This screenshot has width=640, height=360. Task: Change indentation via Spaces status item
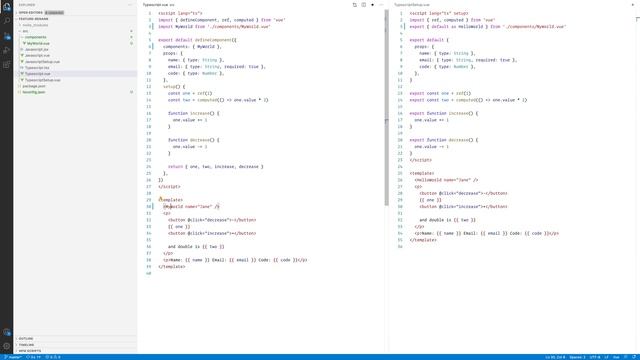pos(577,357)
